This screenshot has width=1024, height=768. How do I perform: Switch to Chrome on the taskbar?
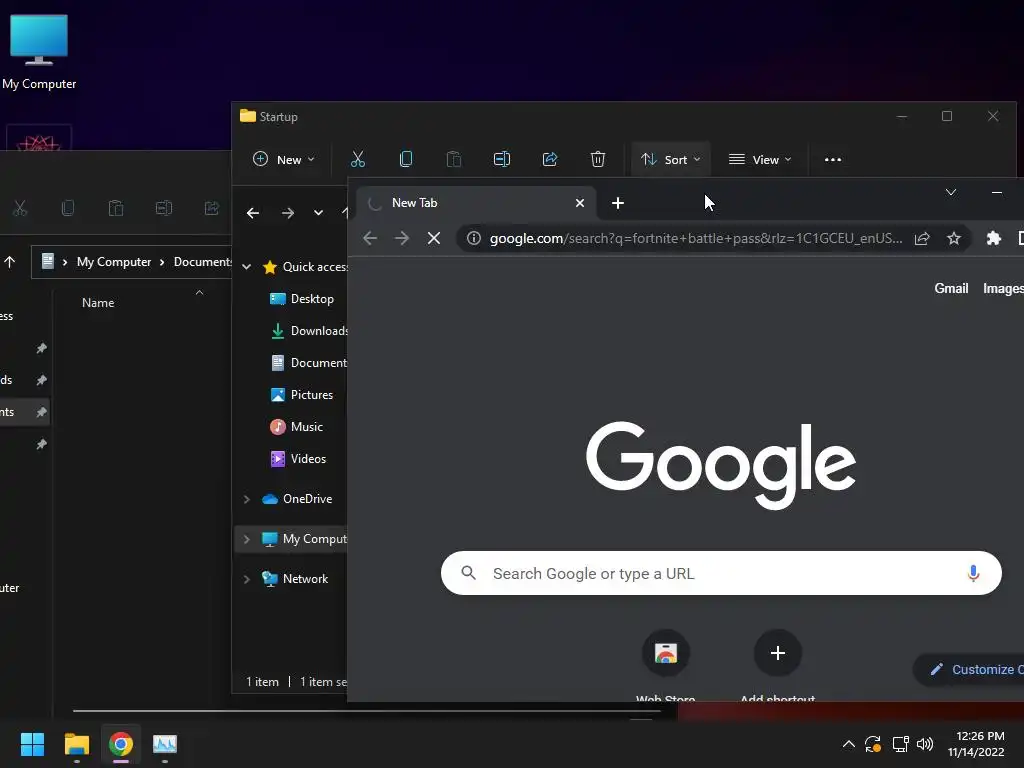121,744
